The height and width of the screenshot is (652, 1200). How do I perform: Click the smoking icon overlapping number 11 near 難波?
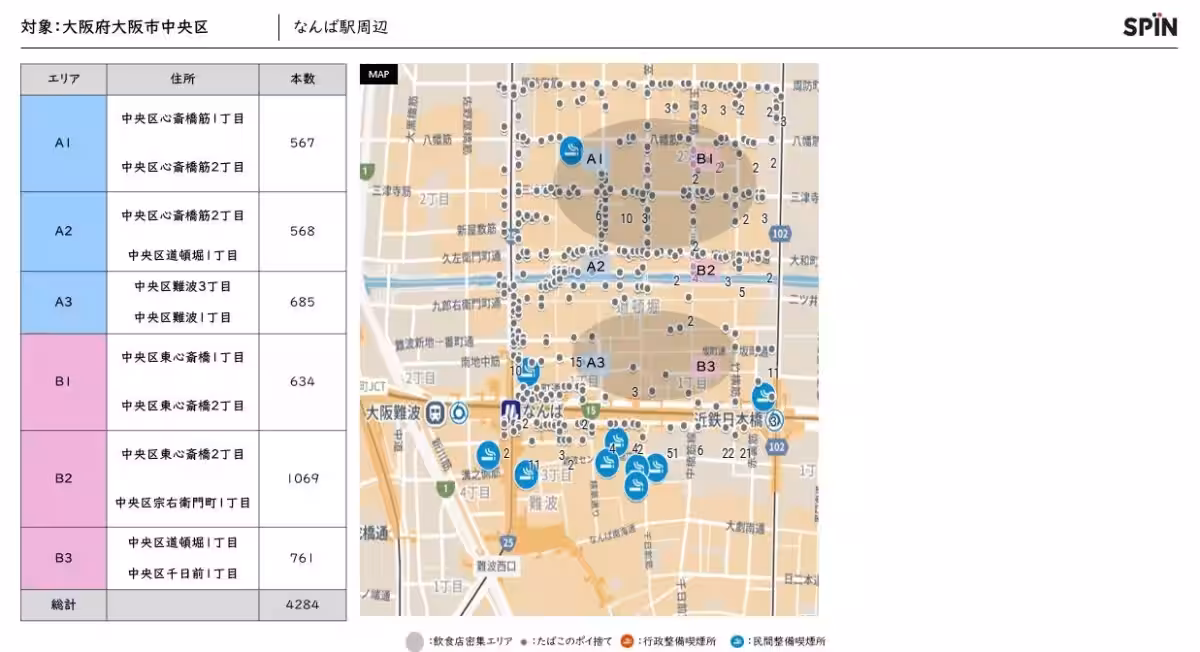526,474
